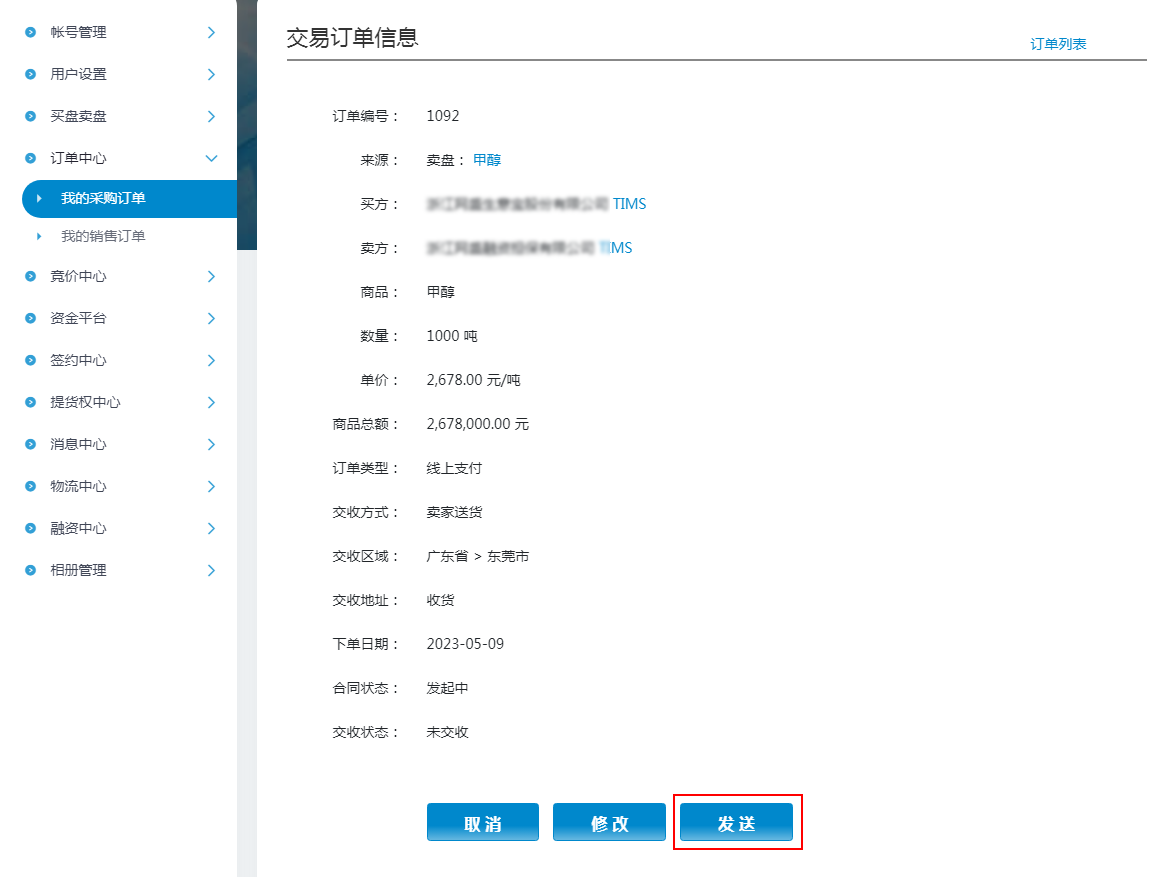Collapse the 订单中心 section chevron
1174x877 pixels.
[211, 158]
